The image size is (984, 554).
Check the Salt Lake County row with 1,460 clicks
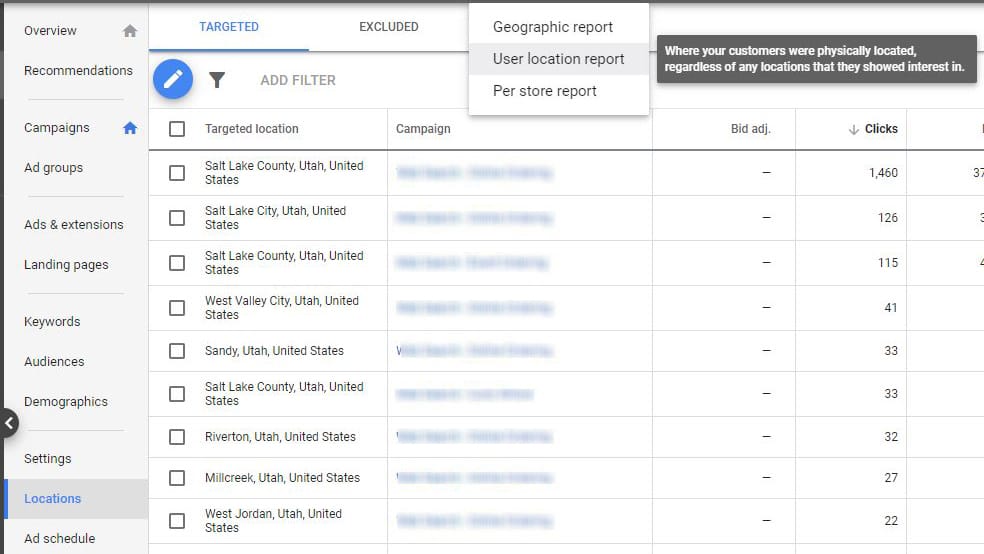[x=177, y=173]
